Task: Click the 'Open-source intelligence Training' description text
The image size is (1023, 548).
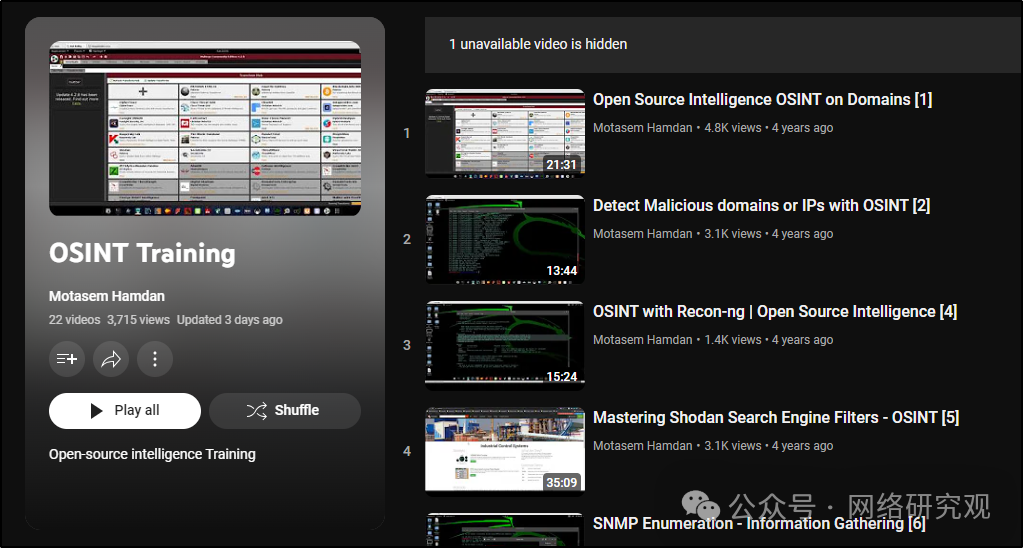Action: point(152,454)
